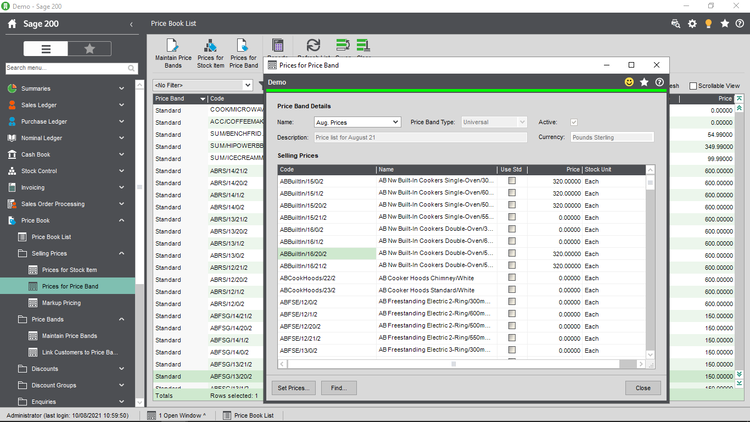The image size is (750, 422).
Task: Switch to the favourites star tab
Action: coord(89,49)
